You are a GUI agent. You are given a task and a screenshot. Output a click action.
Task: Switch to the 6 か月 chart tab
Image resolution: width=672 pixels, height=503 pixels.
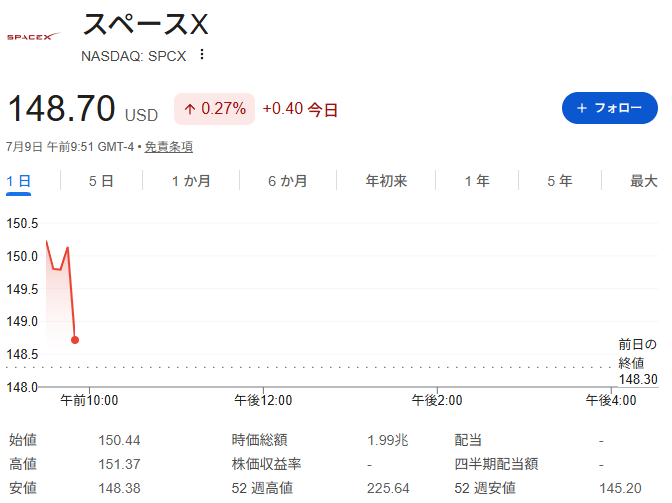[288, 181]
